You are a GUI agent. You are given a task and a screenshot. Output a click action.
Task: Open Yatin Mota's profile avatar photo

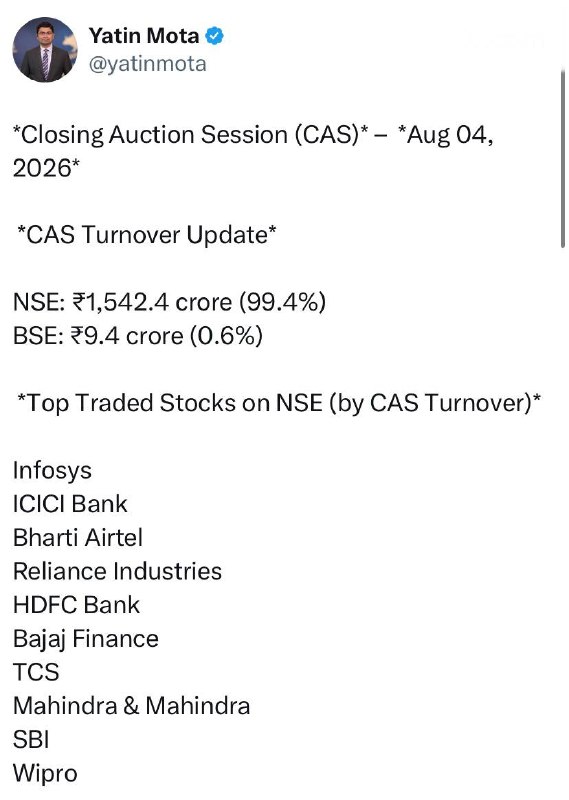point(45,49)
